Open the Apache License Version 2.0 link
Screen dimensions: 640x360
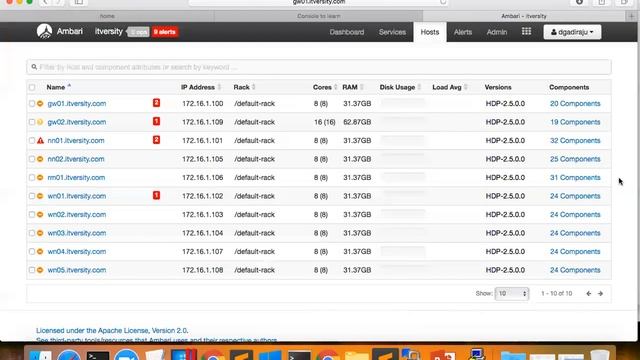[112, 331]
